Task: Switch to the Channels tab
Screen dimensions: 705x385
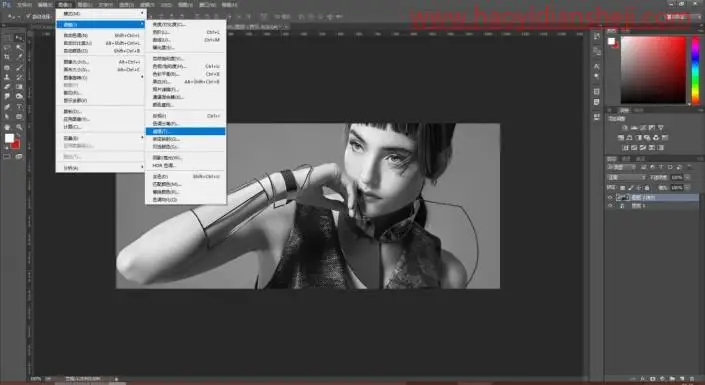Action: coord(625,158)
